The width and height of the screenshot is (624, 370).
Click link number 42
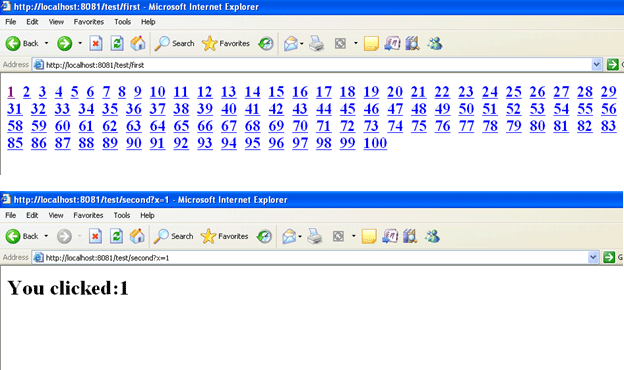pyautogui.click(x=276, y=109)
